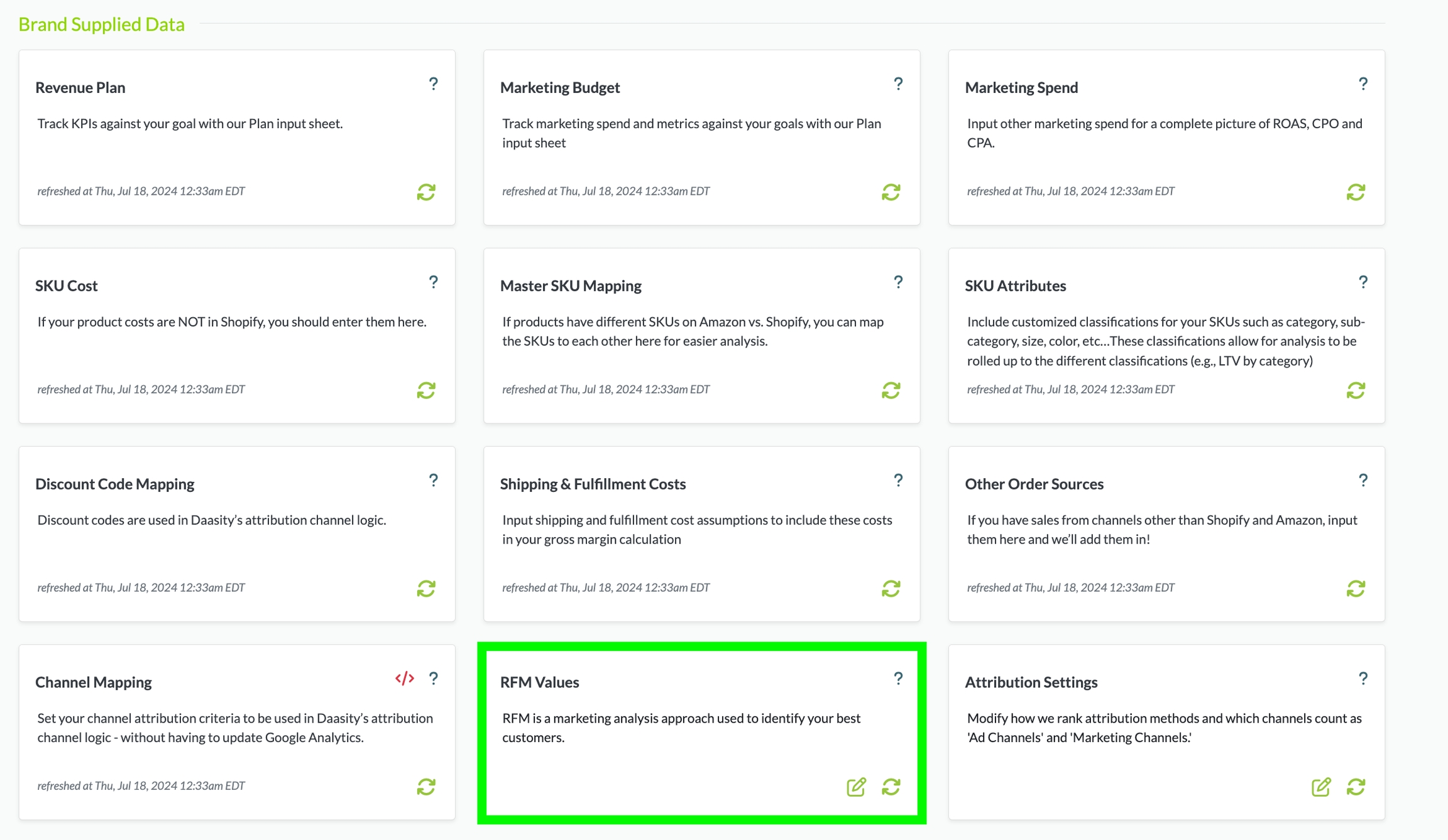
Task: Refresh the Marketing Spend data
Action: [x=1356, y=192]
